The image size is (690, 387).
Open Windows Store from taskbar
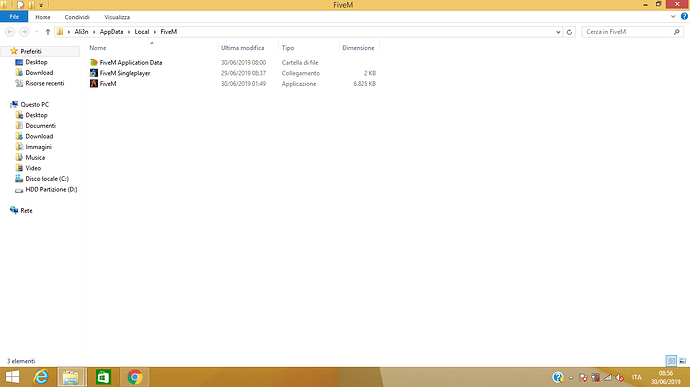point(103,377)
